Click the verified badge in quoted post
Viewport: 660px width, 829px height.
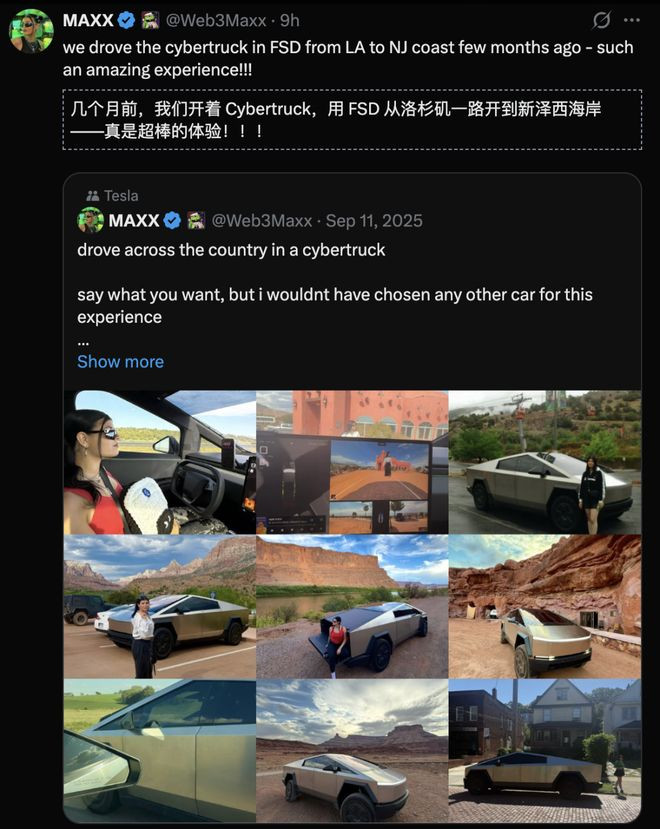[x=172, y=220]
